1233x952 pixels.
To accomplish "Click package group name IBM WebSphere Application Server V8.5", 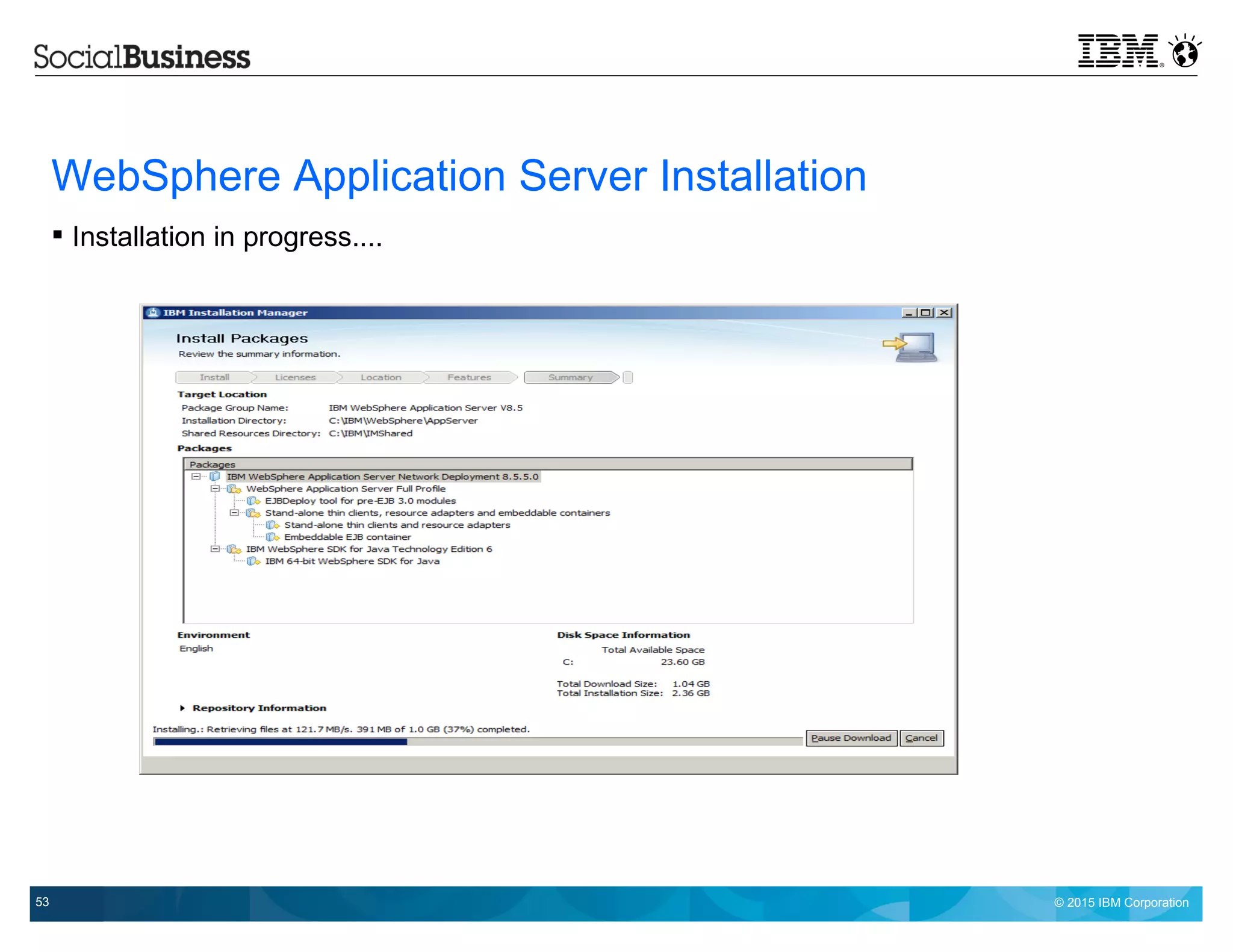I will point(425,408).
